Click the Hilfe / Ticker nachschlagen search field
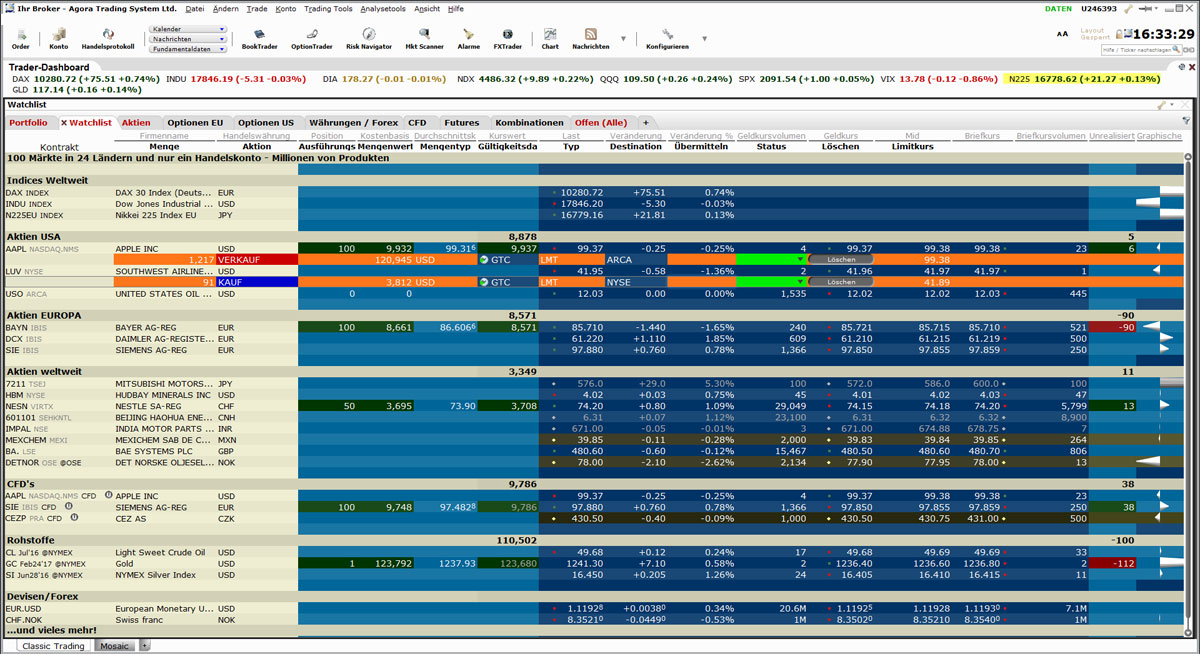 pyautogui.click(x=1136, y=49)
